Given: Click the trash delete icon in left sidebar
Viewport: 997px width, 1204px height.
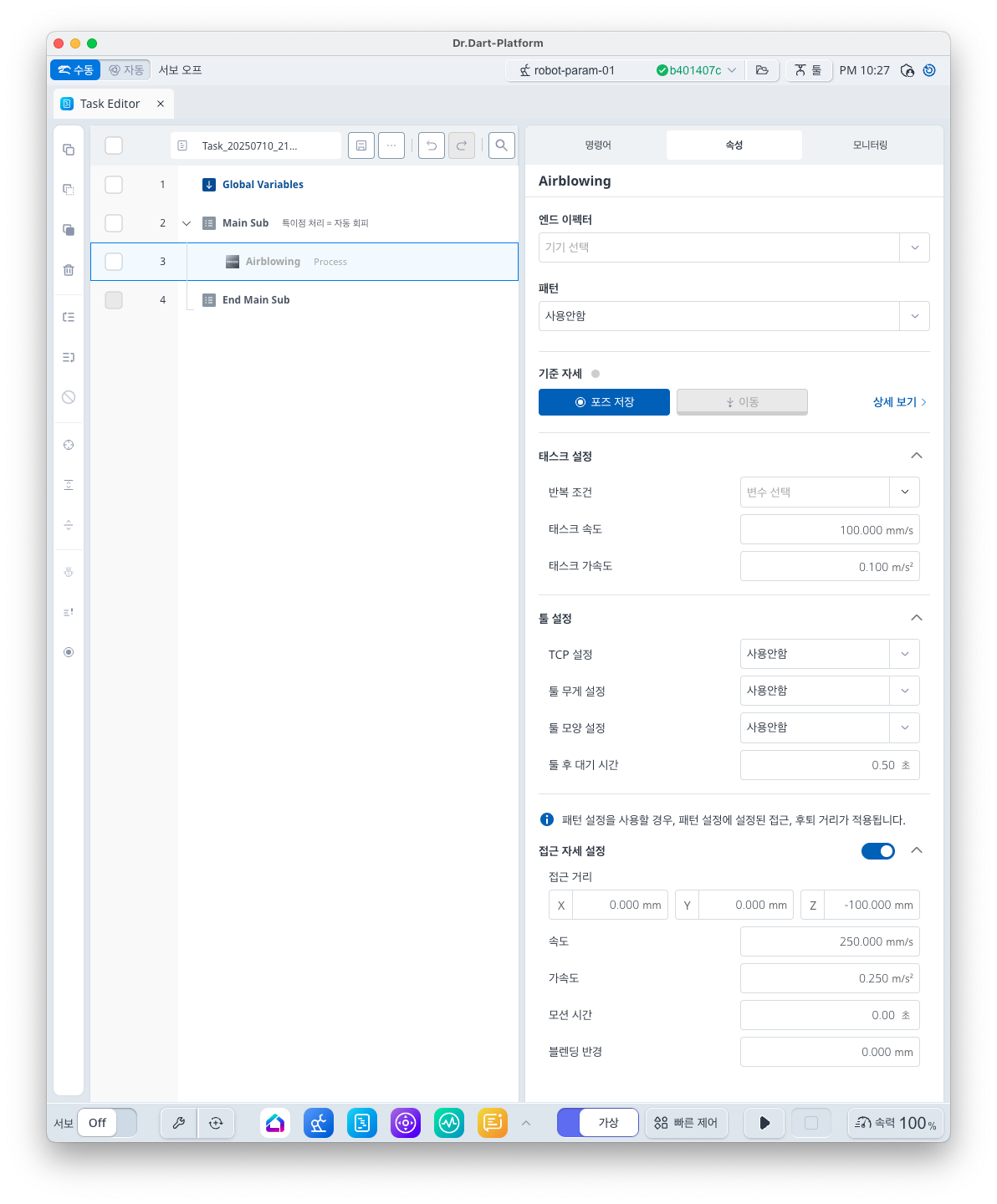Looking at the screenshot, I should pos(69,270).
